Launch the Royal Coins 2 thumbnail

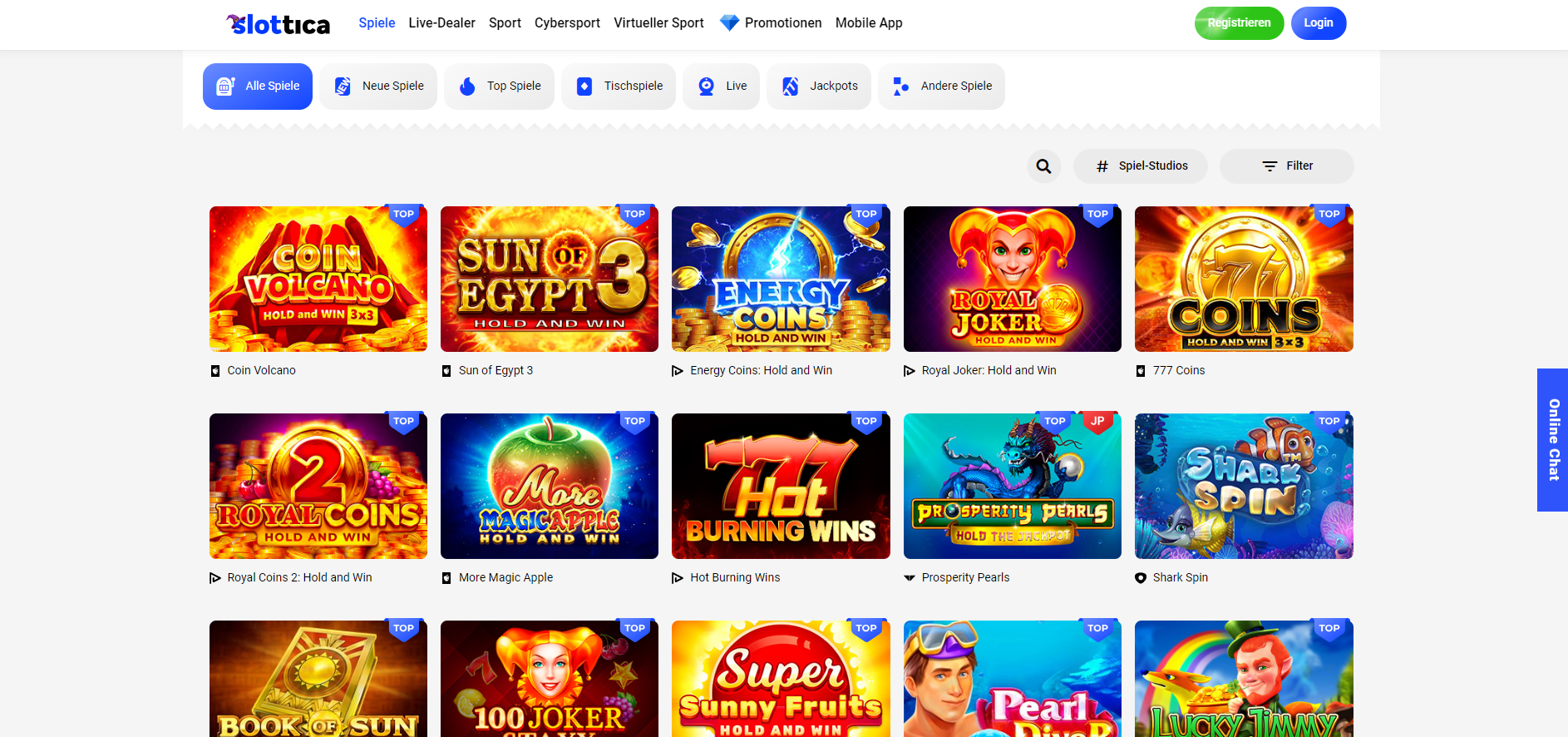click(318, 487)
